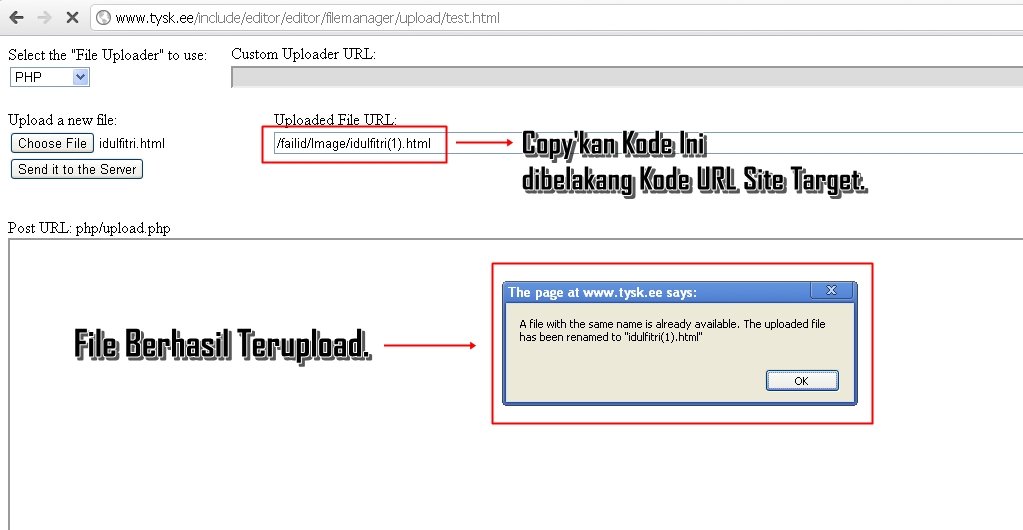Click the "Custom Uploader URL:" label

point(303,54)
